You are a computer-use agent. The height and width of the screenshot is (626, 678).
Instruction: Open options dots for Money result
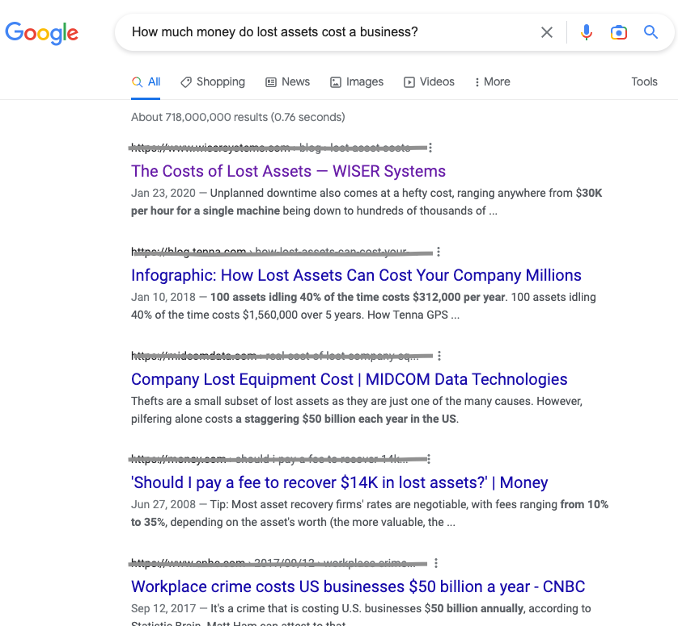point(431,460)
